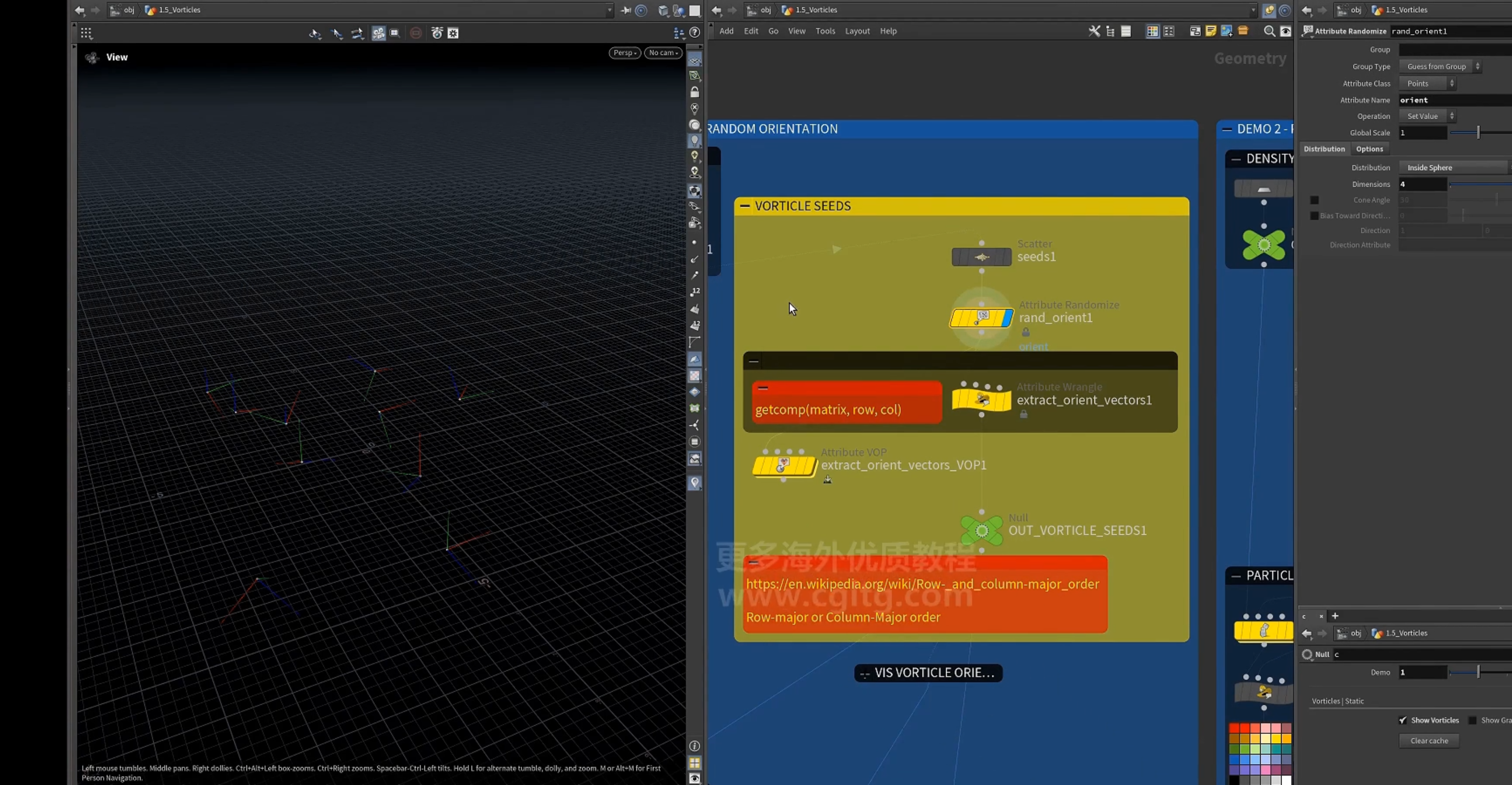This screenshot has height=785, width=1512.
Task: Click the seeds1 Scatter node
Action: pyautogui.click(x=982, y=257)
